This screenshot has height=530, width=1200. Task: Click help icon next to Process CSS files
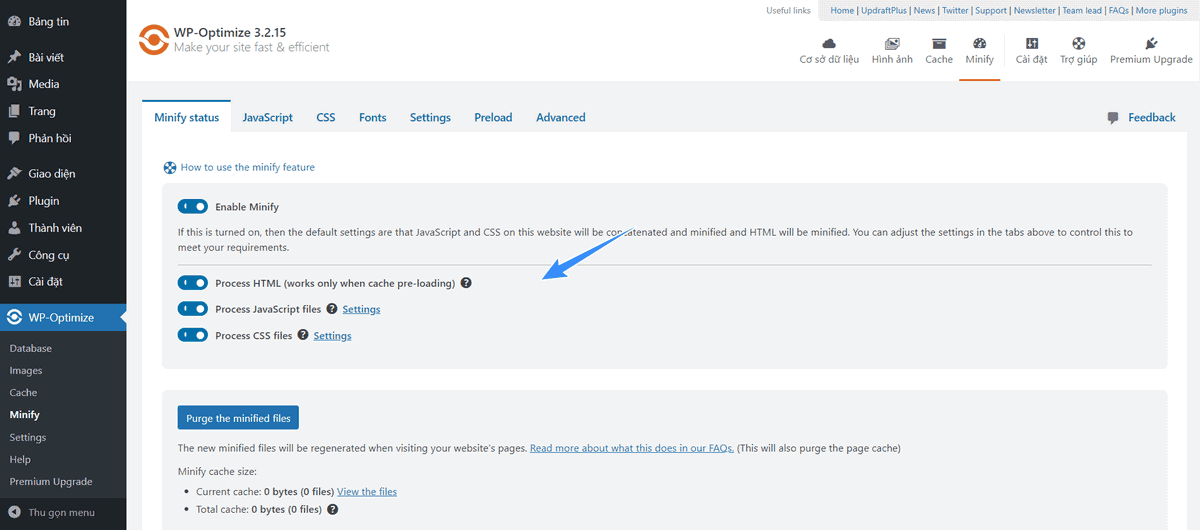(303, 335)
